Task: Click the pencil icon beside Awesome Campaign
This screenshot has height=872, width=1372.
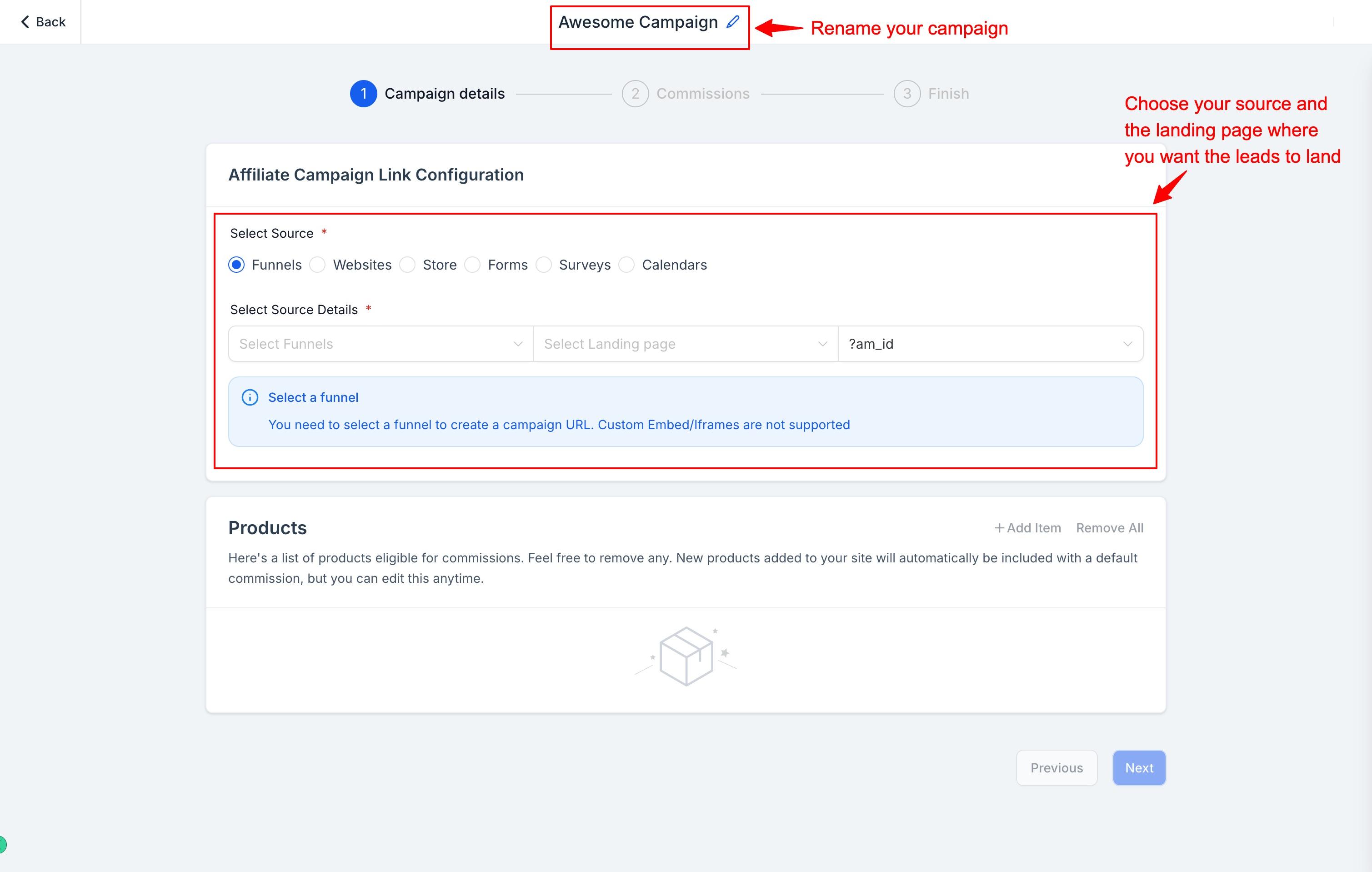Action: tap(733, 22)
